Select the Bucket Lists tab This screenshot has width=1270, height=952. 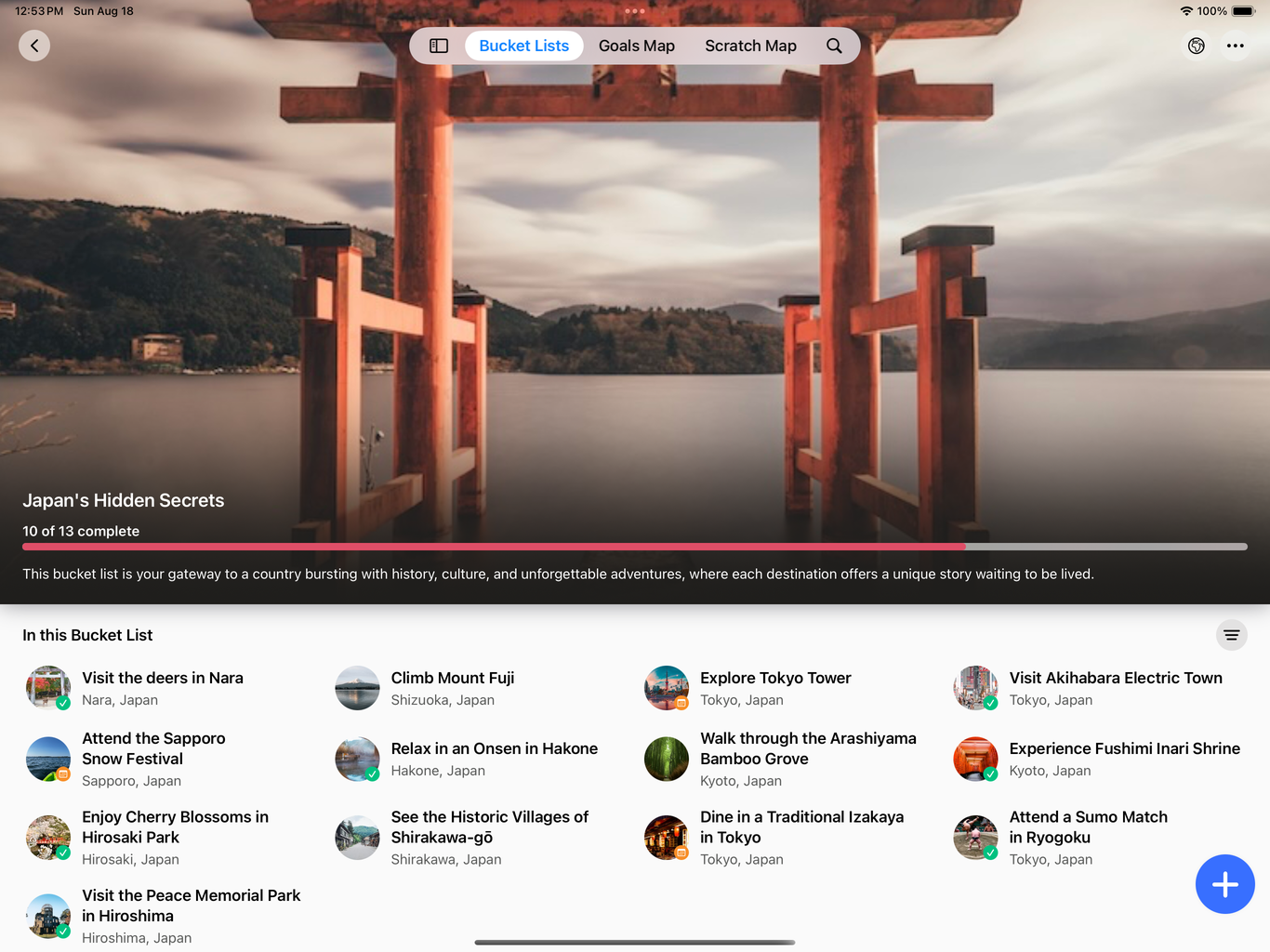[523, 46]
